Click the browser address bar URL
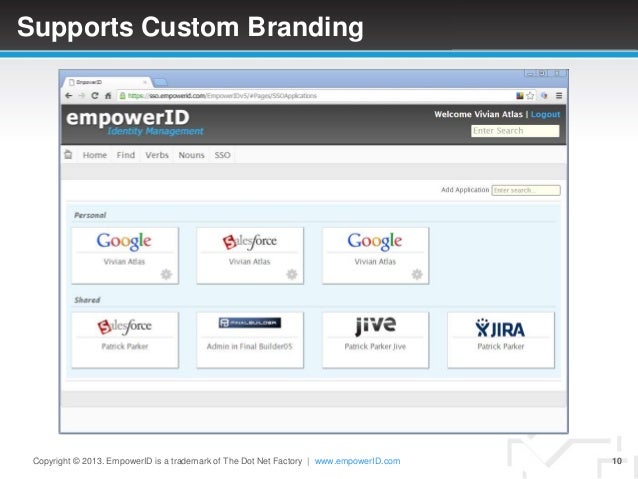The image size is (638, 479). 222,96
